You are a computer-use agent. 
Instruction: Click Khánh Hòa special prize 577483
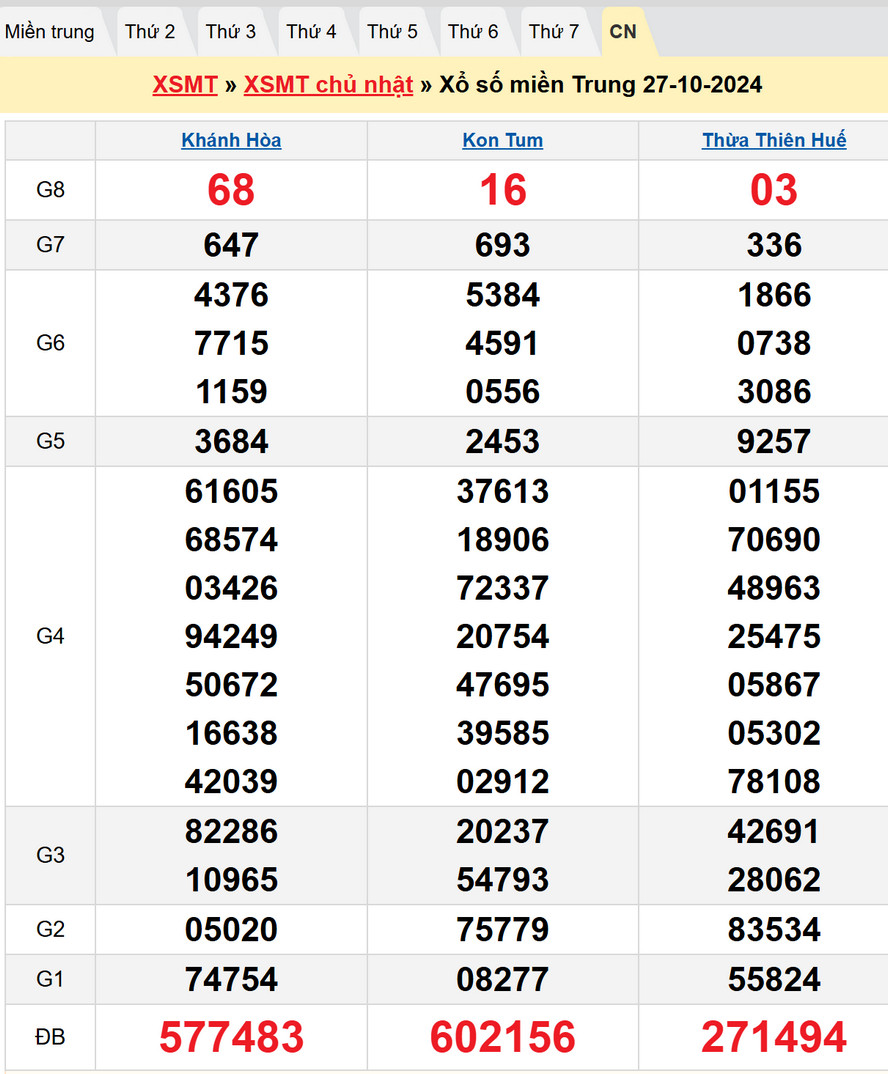point(231,1038)
